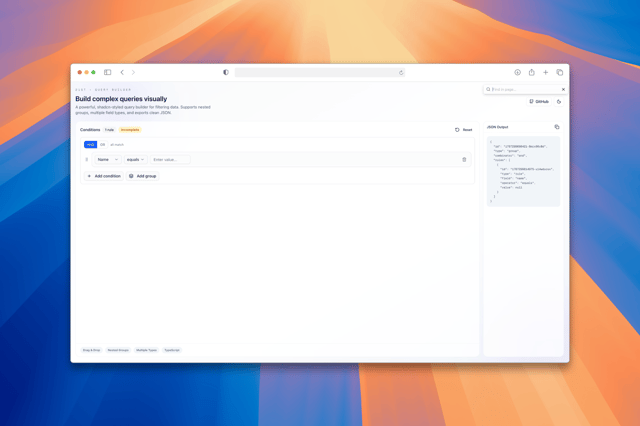The height and width of the screenshot is (426, 640).
Task: Click the Nested Groups tag
Action: tap(118, 350)
